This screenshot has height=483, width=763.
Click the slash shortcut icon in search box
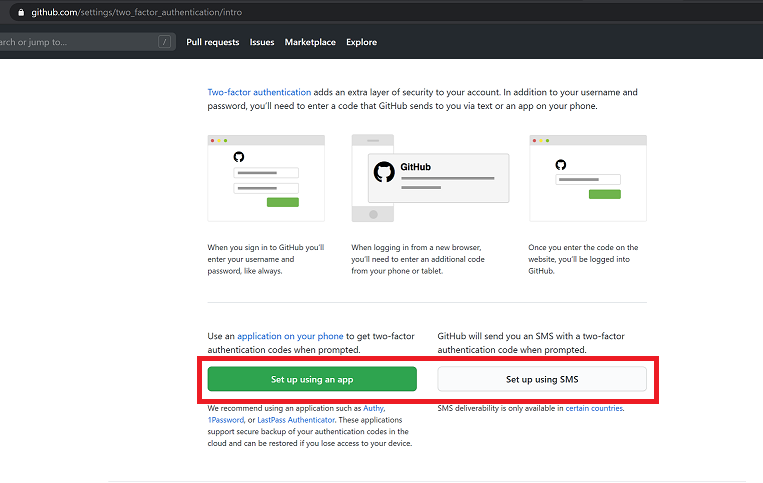coord(164,42)
